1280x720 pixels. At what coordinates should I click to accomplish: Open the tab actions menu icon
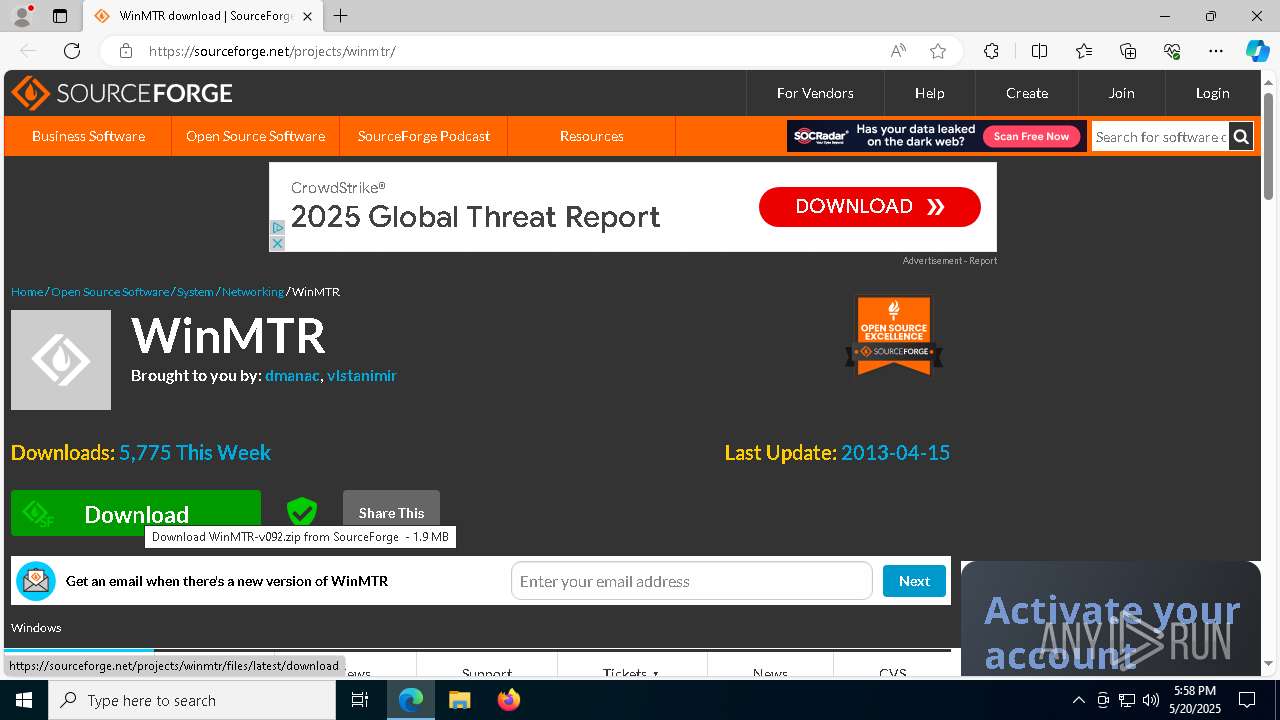(60, 16)
